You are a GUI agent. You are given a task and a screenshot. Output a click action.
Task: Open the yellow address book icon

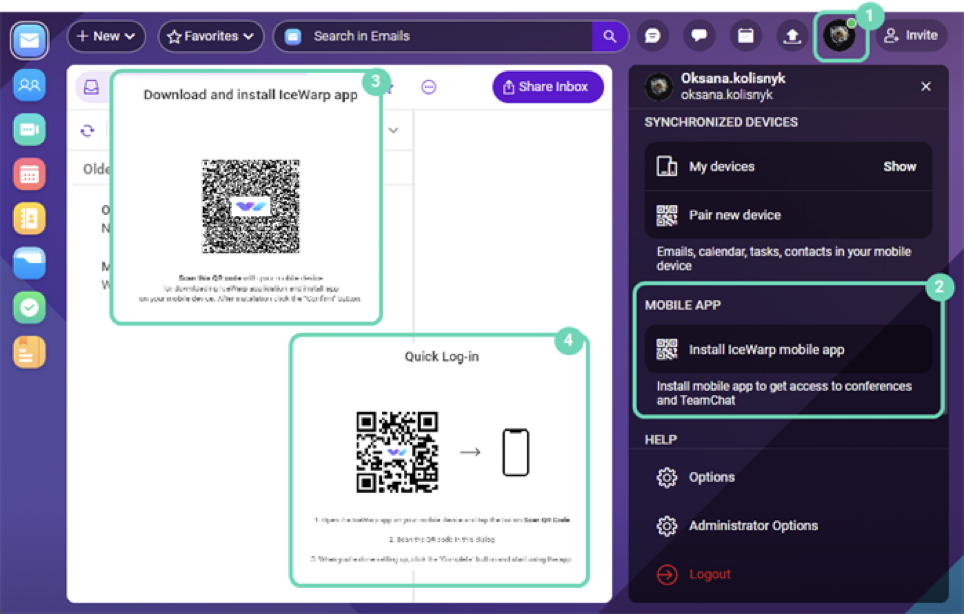tap(29, 218)
